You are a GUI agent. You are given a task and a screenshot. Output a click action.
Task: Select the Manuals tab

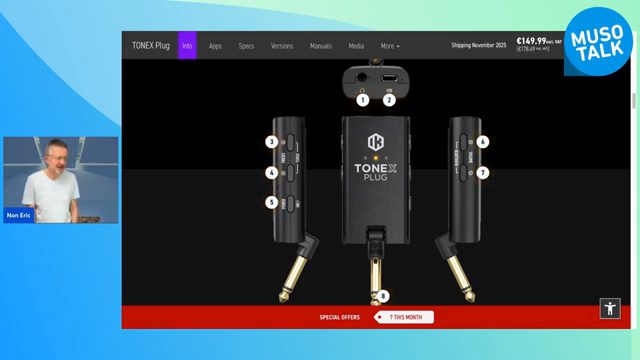(x=320, y=46)
